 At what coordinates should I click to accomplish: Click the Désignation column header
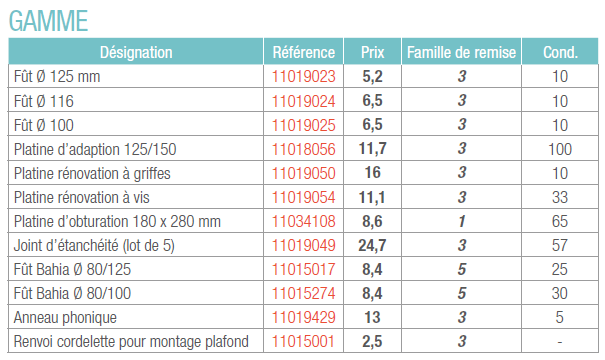[136, 52]
